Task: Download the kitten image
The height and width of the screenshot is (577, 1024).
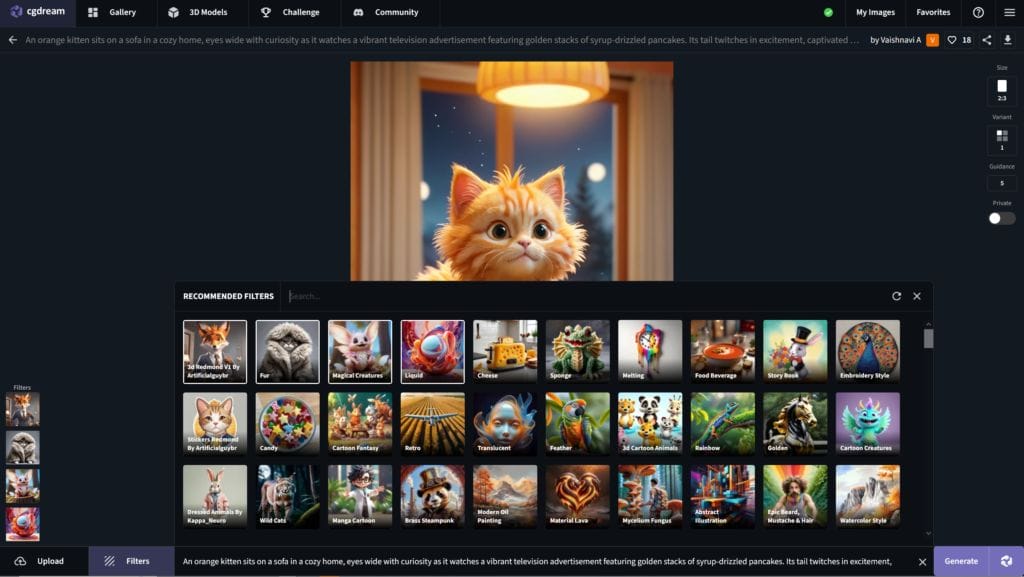Action: (x=1008, y=40)
